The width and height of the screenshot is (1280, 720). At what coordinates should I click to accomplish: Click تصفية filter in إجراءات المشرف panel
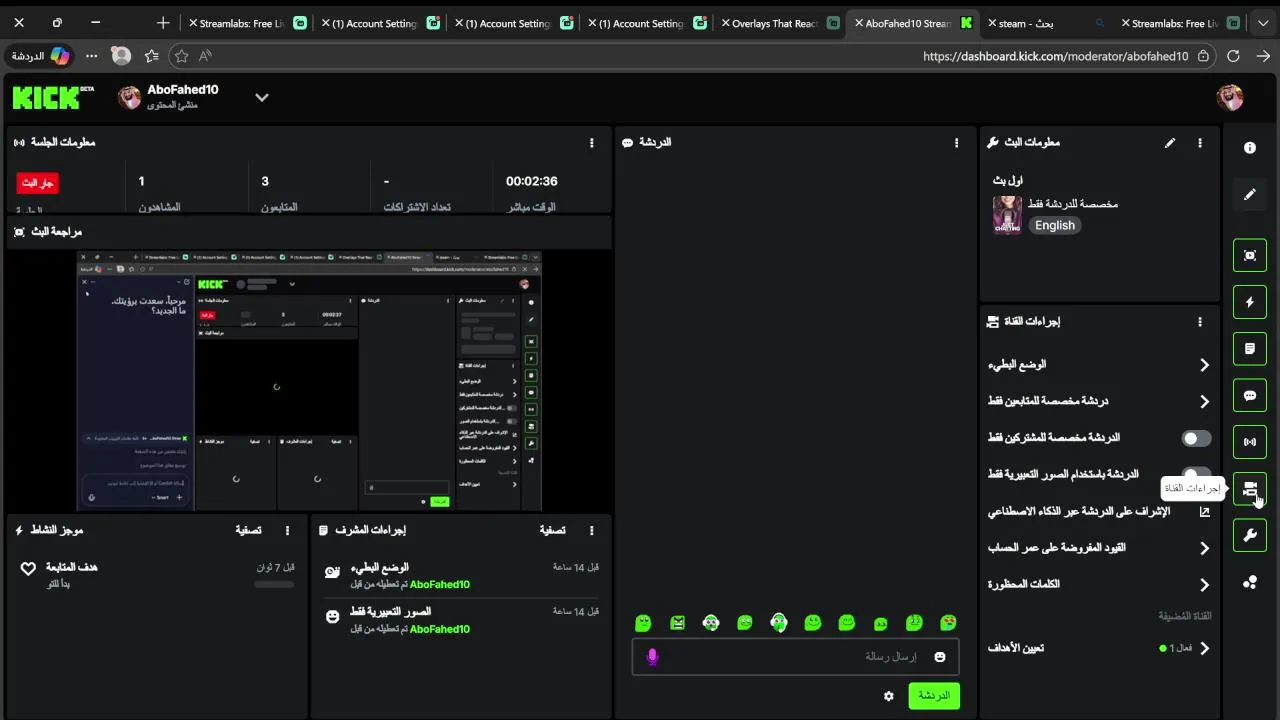(x=552, y=531)
